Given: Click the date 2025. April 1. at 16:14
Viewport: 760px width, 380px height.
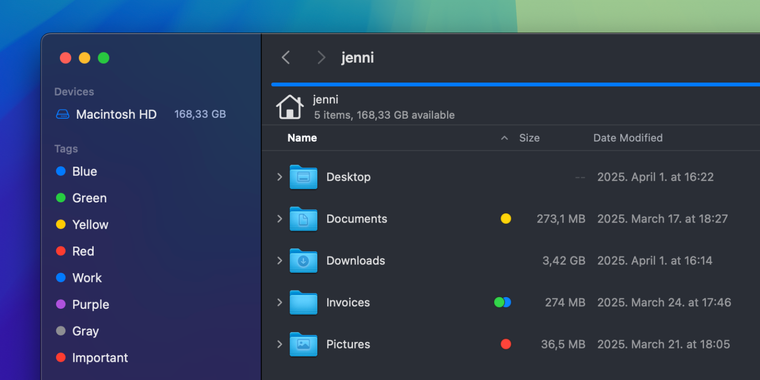Looking at the screenshot, I should (x=655, y=261).
